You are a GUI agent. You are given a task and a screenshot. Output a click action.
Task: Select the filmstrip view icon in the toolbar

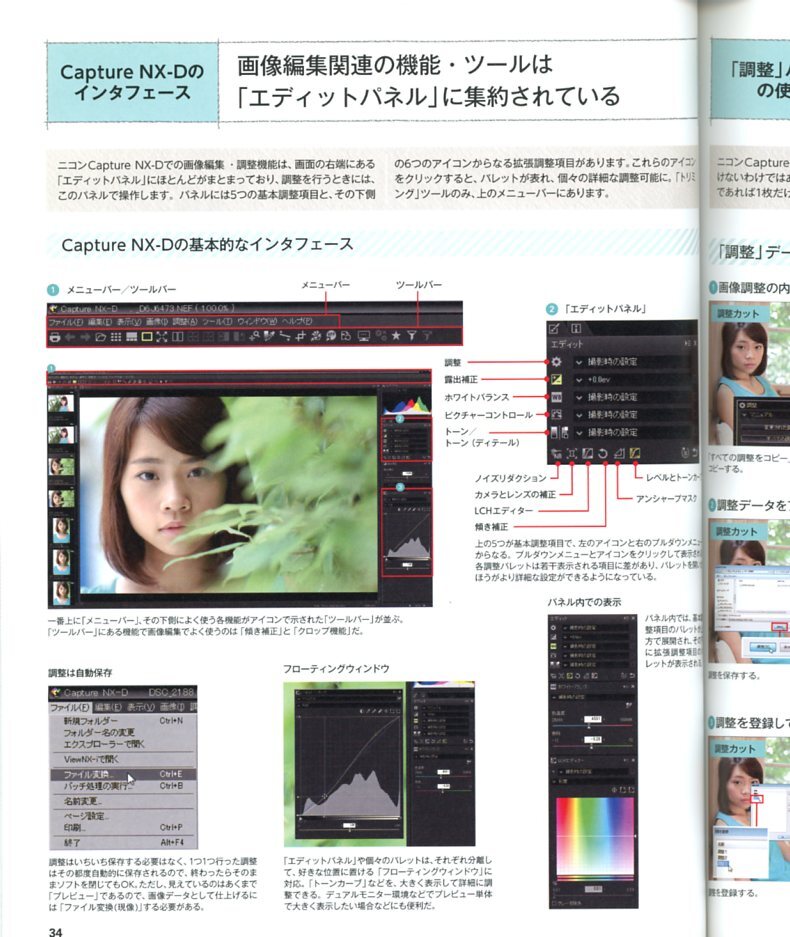click(x=131, y=337)
